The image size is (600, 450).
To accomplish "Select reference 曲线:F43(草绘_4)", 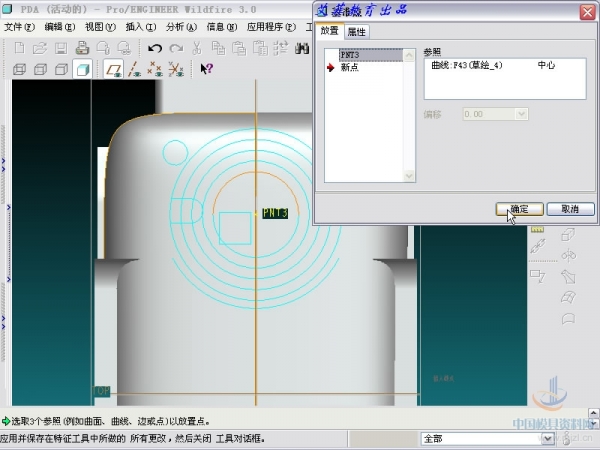I will point(466,65).
